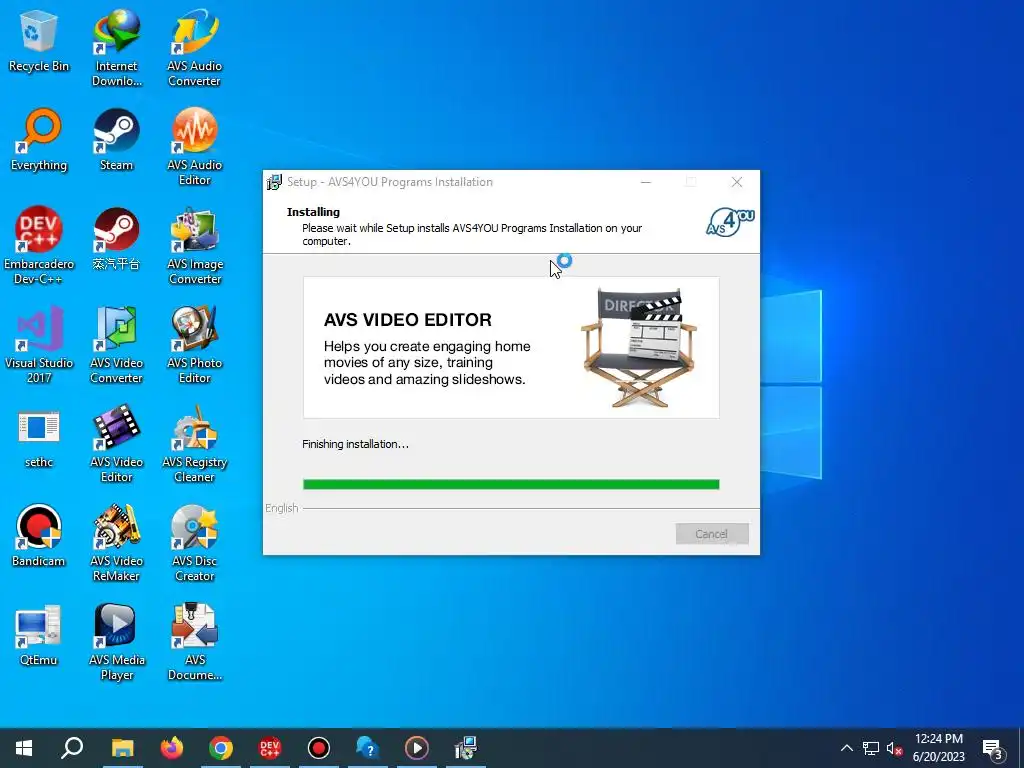The width and height of the screenshot is (1024, 768).
Task: Open the notification center icon
Action: [x=993, y=749]
